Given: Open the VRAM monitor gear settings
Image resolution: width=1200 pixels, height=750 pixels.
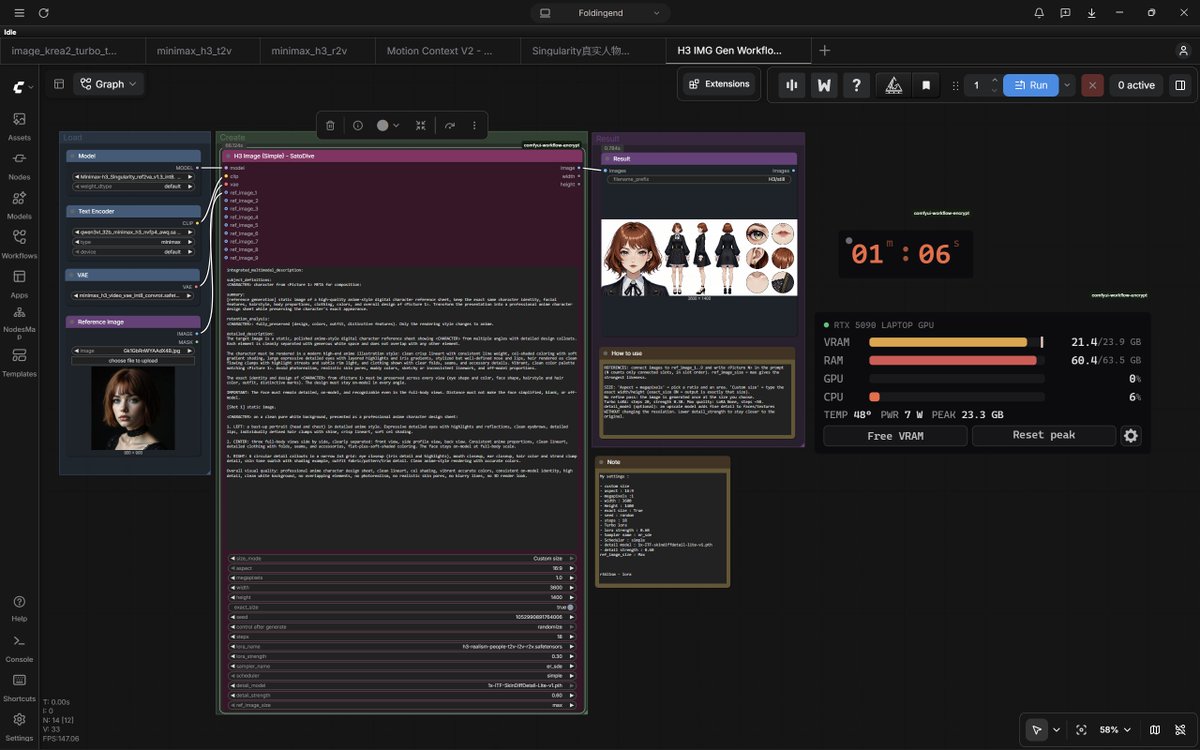Looking at the screenshot, I should pyautogui.click(x=1131, y=436).
